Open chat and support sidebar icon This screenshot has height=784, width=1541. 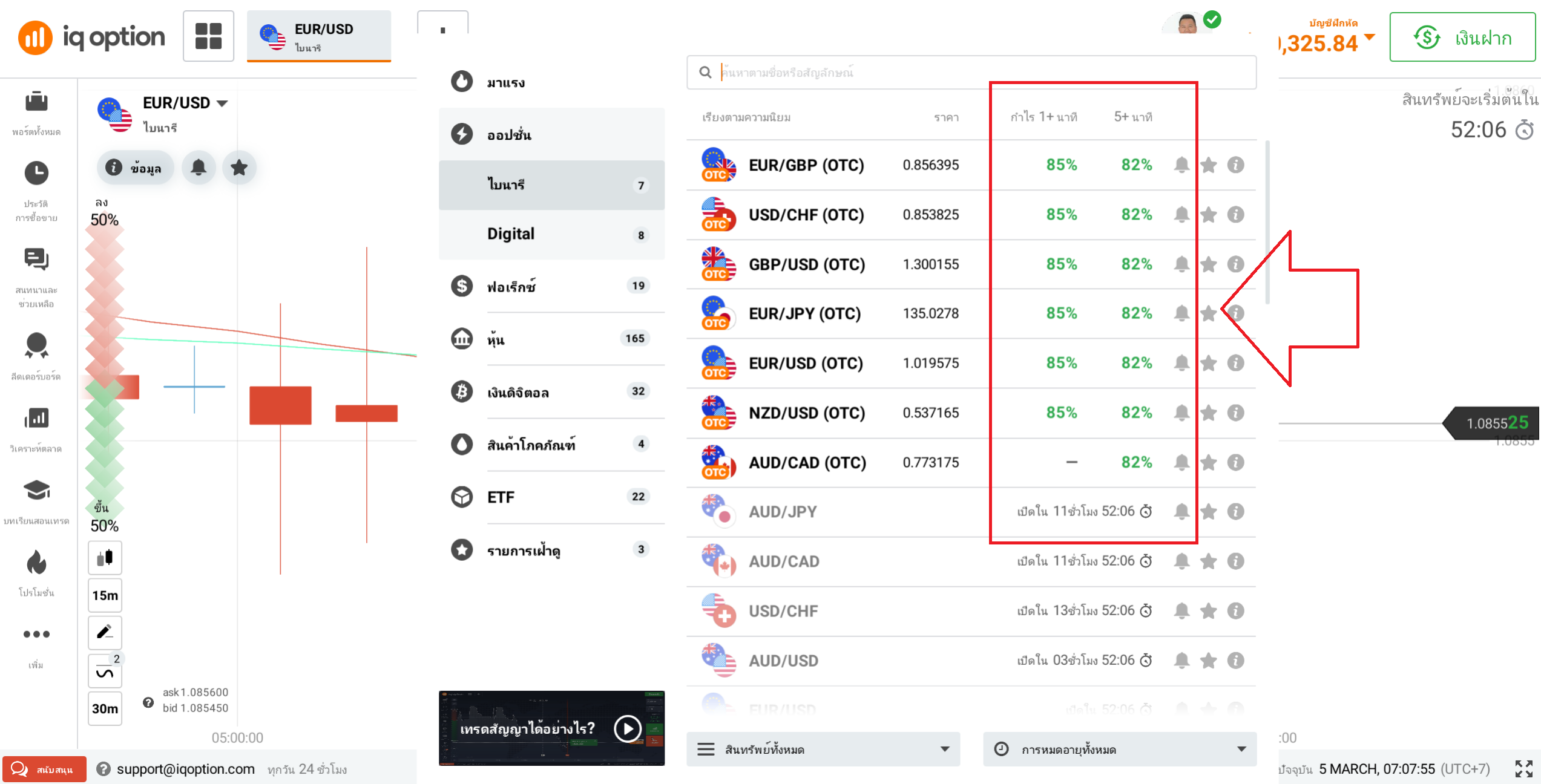[36, 260]
